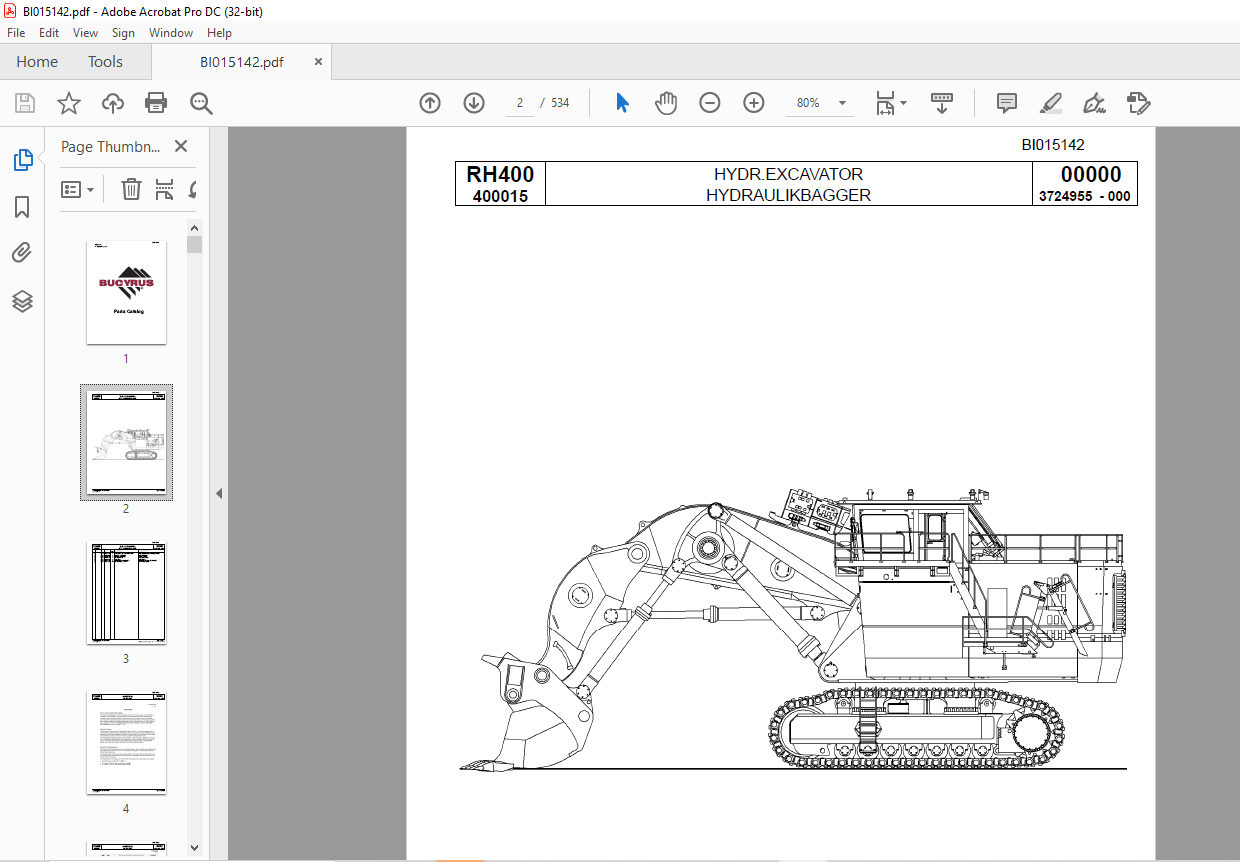Open the Window menu
Image resolution: width=1240 pixels, height=862 pixels.
click(171, 33)
